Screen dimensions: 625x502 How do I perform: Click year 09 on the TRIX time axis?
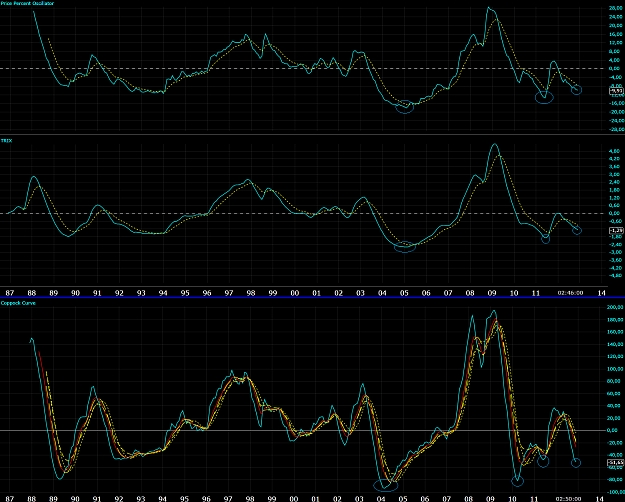492,293
